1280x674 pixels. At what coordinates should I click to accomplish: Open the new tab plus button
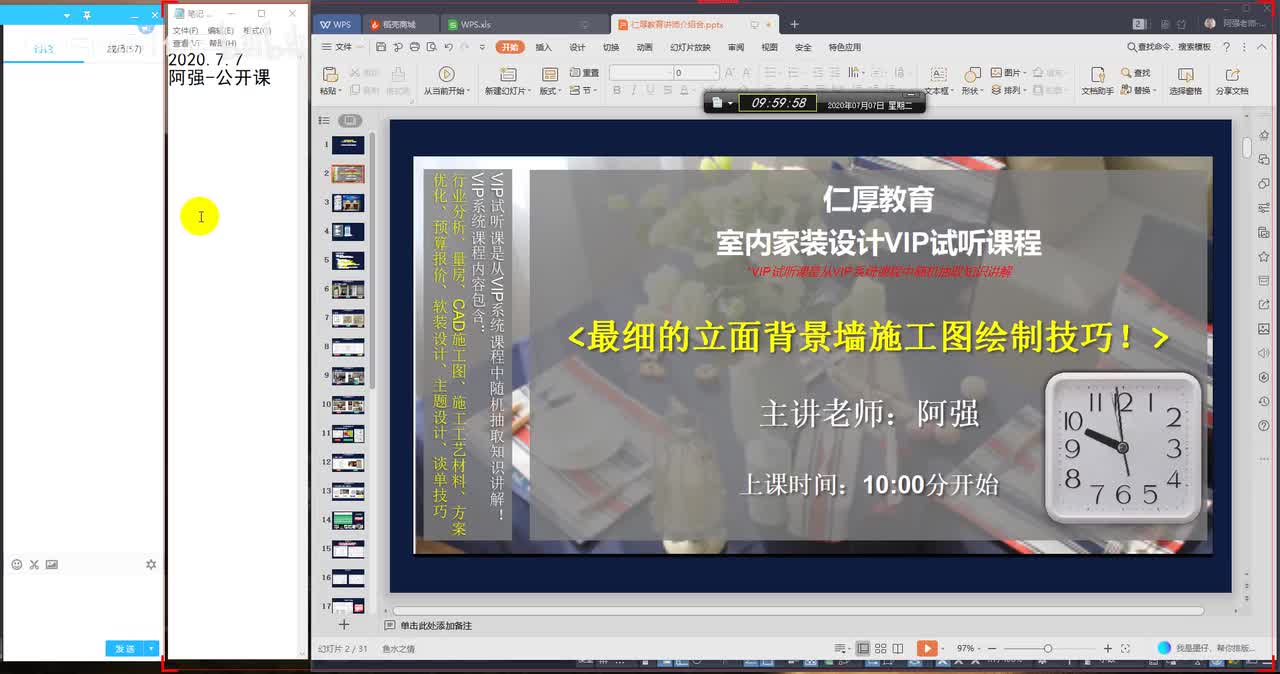coord(795,24)
